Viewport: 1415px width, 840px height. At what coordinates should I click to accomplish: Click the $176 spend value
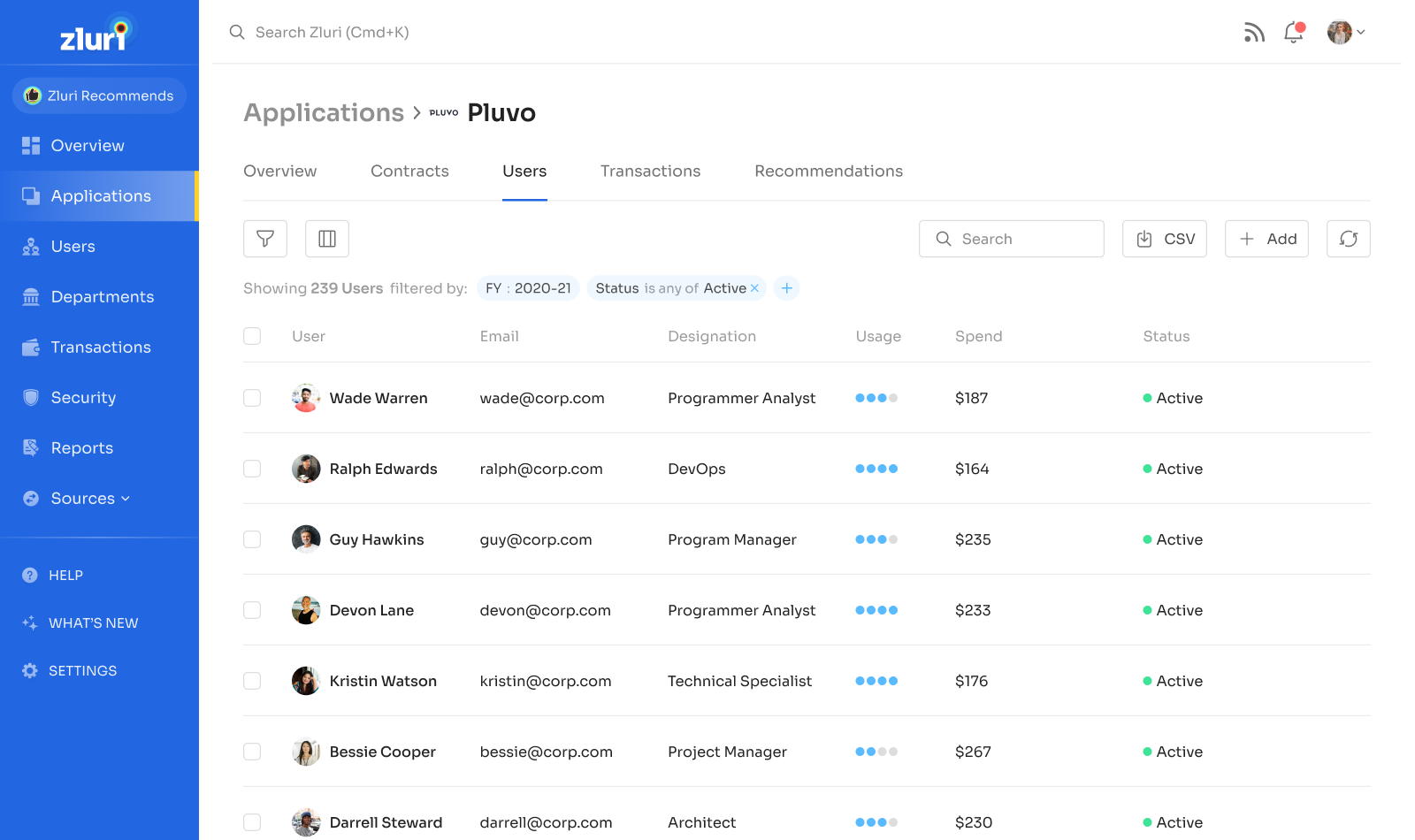click(x=971, y=681)
